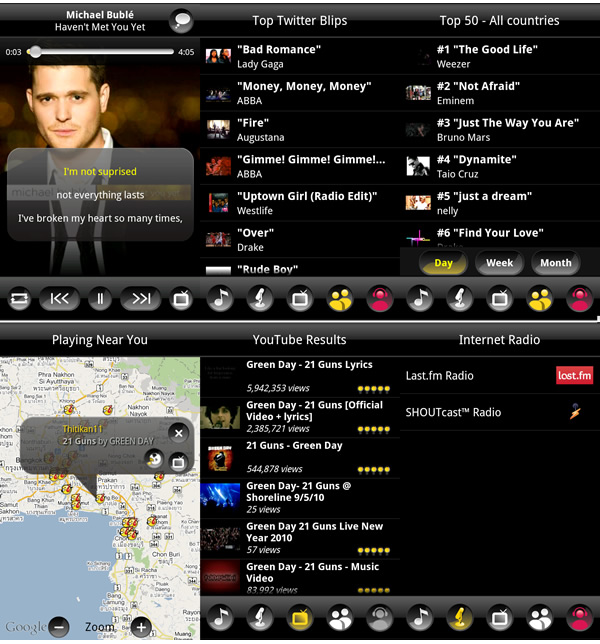
Task: Open "21 Guns Live New Year 2010" result
Action: (300, 538)
